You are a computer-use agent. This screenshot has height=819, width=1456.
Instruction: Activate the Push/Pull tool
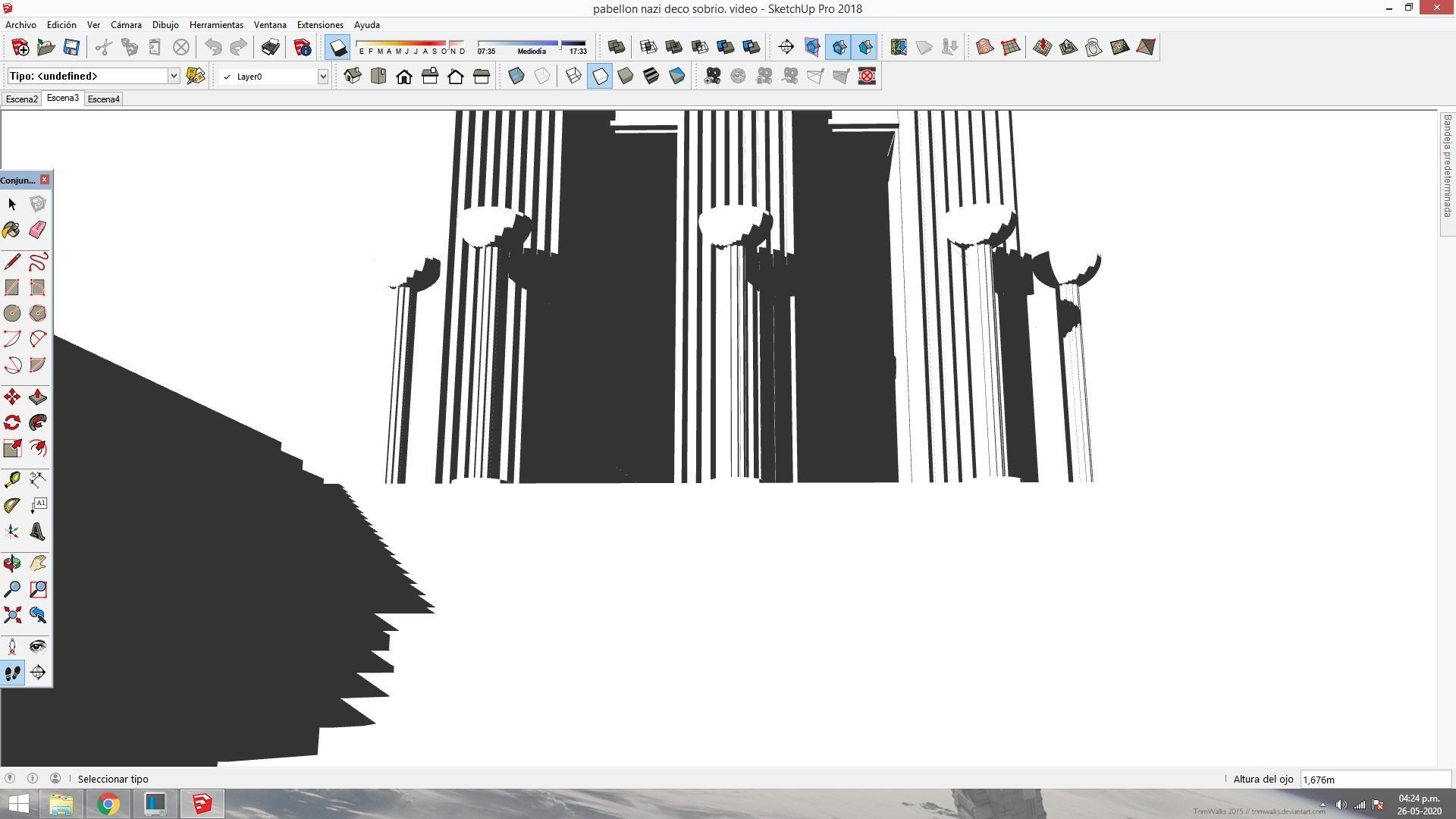coord(37,397)
